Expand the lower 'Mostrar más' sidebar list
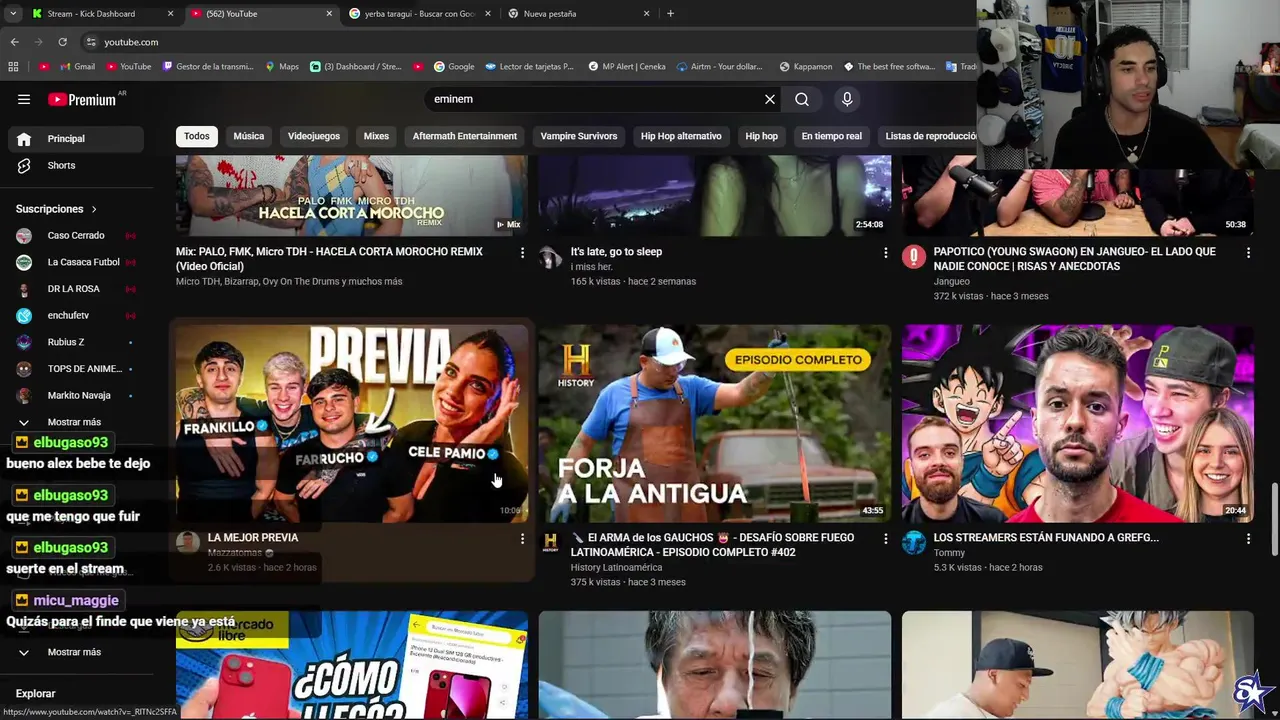Viewport: 1280px width, 720px height. [x=74, y=652]
